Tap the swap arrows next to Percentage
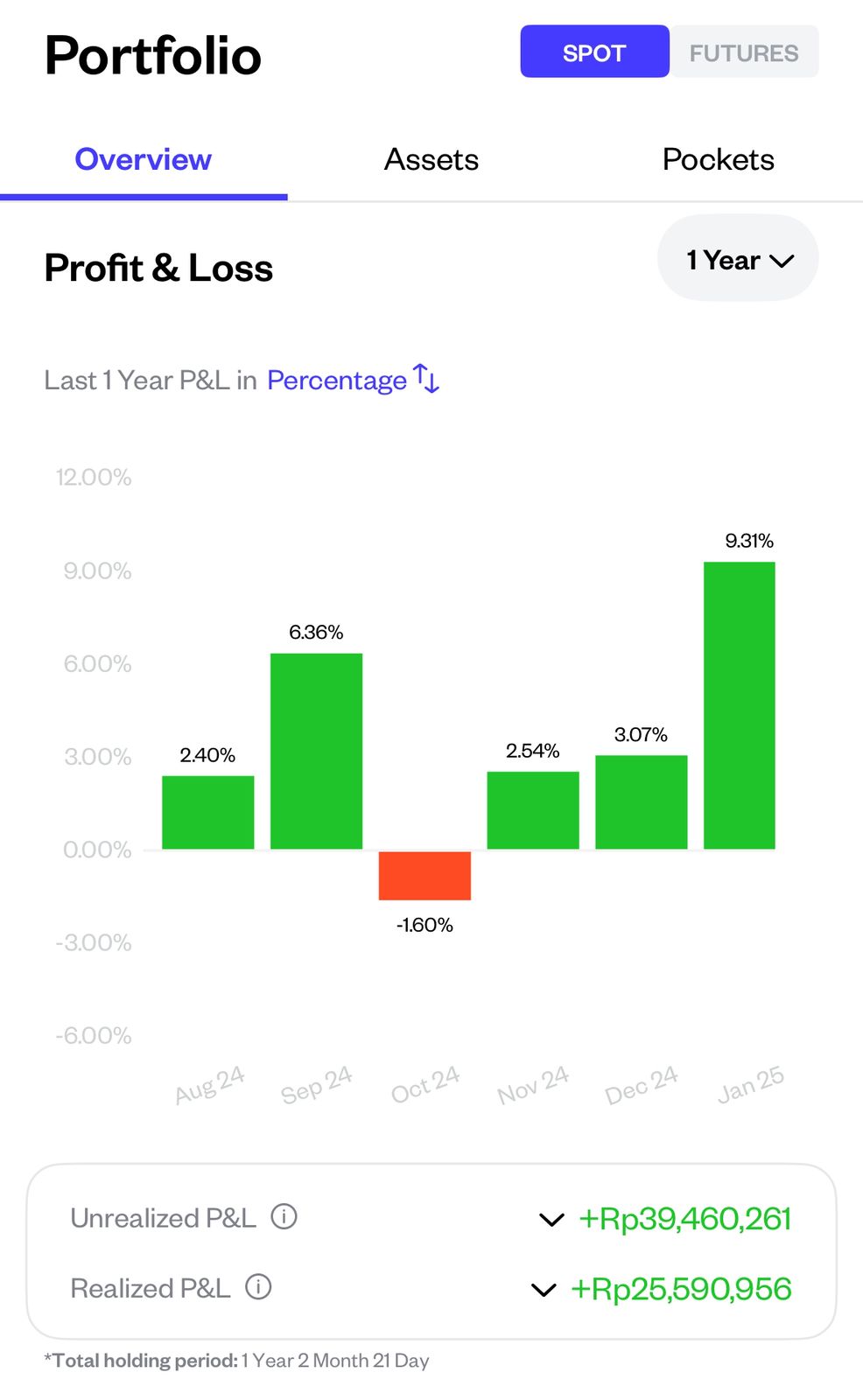Screen dimensions: 863x1400 pos(426,379)
